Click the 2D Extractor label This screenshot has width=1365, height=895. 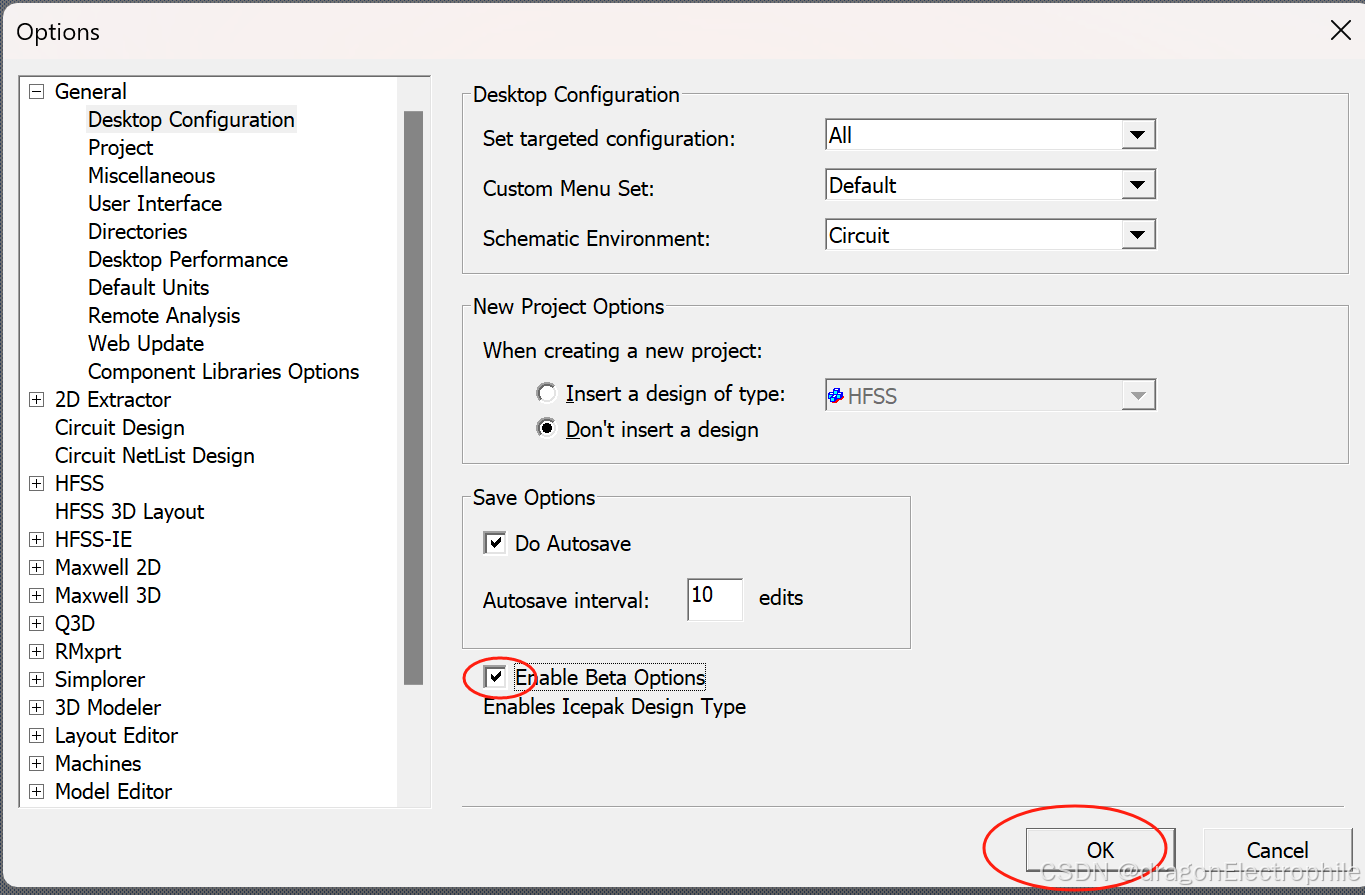pos(113,400)
